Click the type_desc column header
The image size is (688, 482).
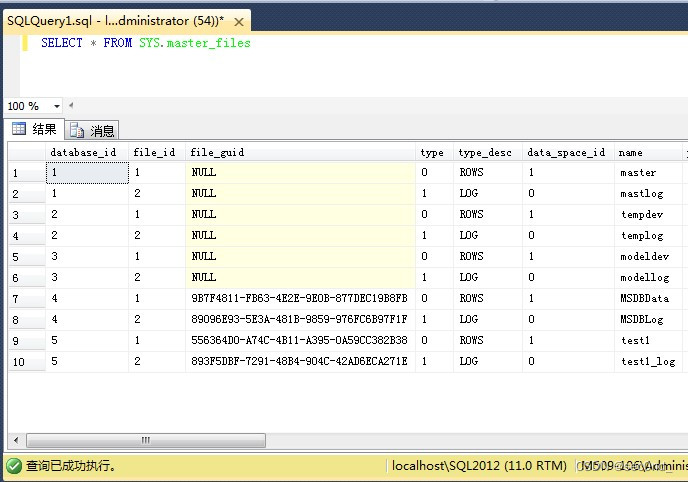[488, 152]
